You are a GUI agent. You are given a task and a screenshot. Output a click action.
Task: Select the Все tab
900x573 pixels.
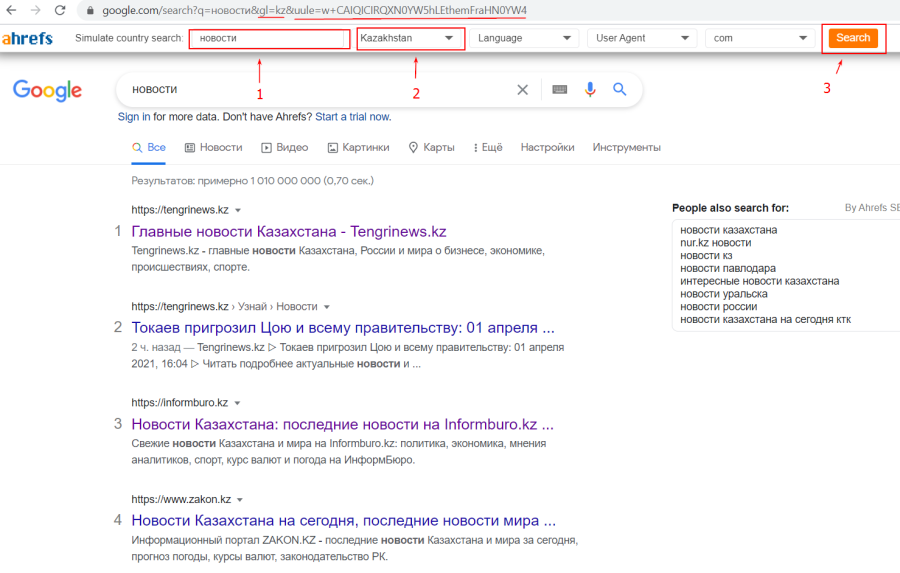tap(149, 148)
